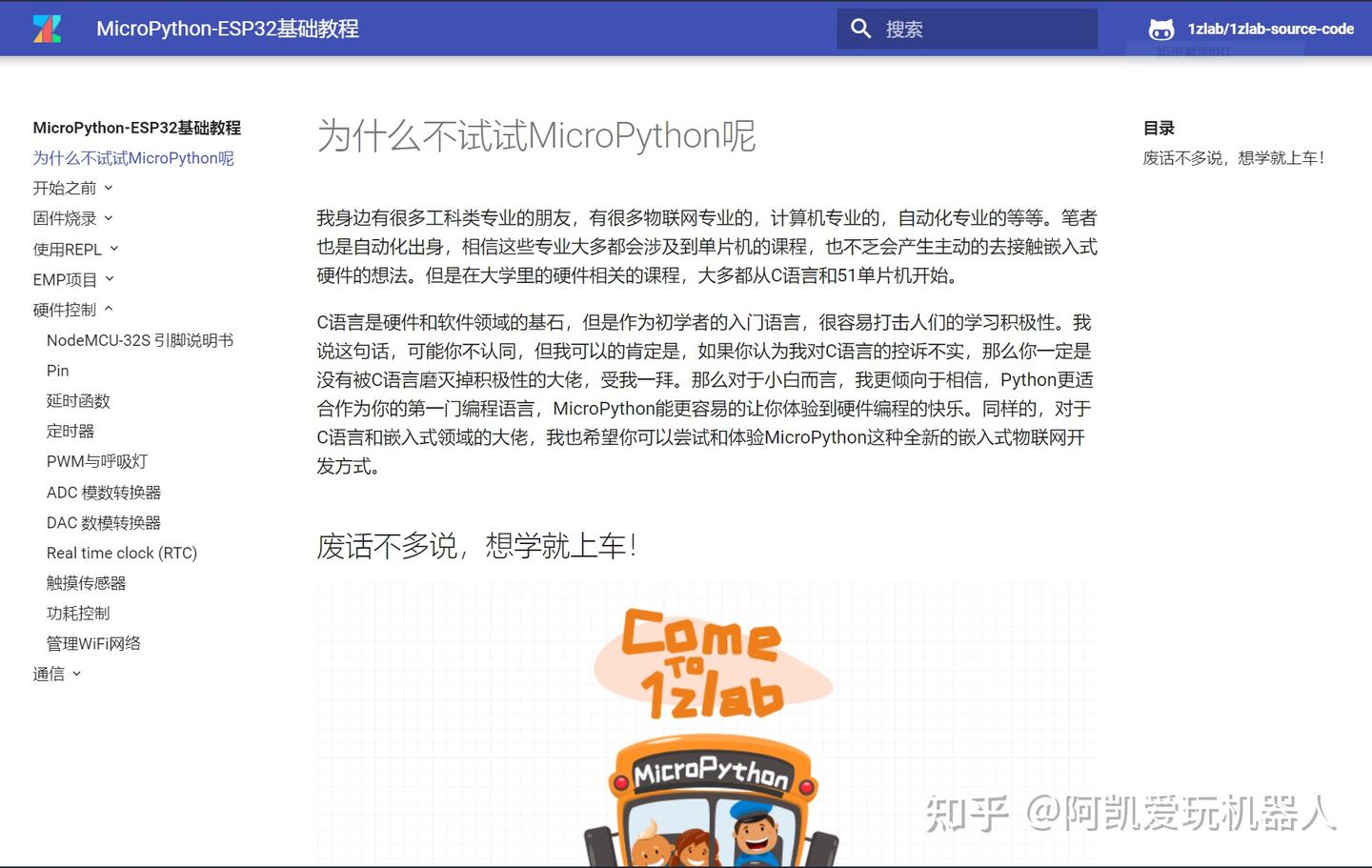This screenshot has height=868, width=1372.
Task: Open the 为什么不试试MicroPython呢 page
Action: (x=133, y=158)
